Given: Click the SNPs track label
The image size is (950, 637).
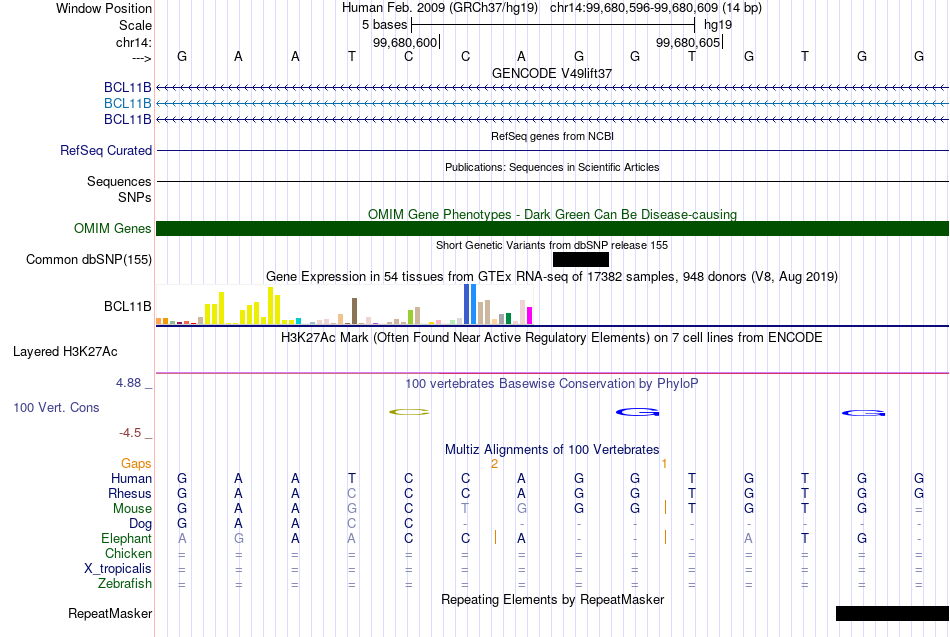Looking at the screenshot, I should [x=135, y=197].
